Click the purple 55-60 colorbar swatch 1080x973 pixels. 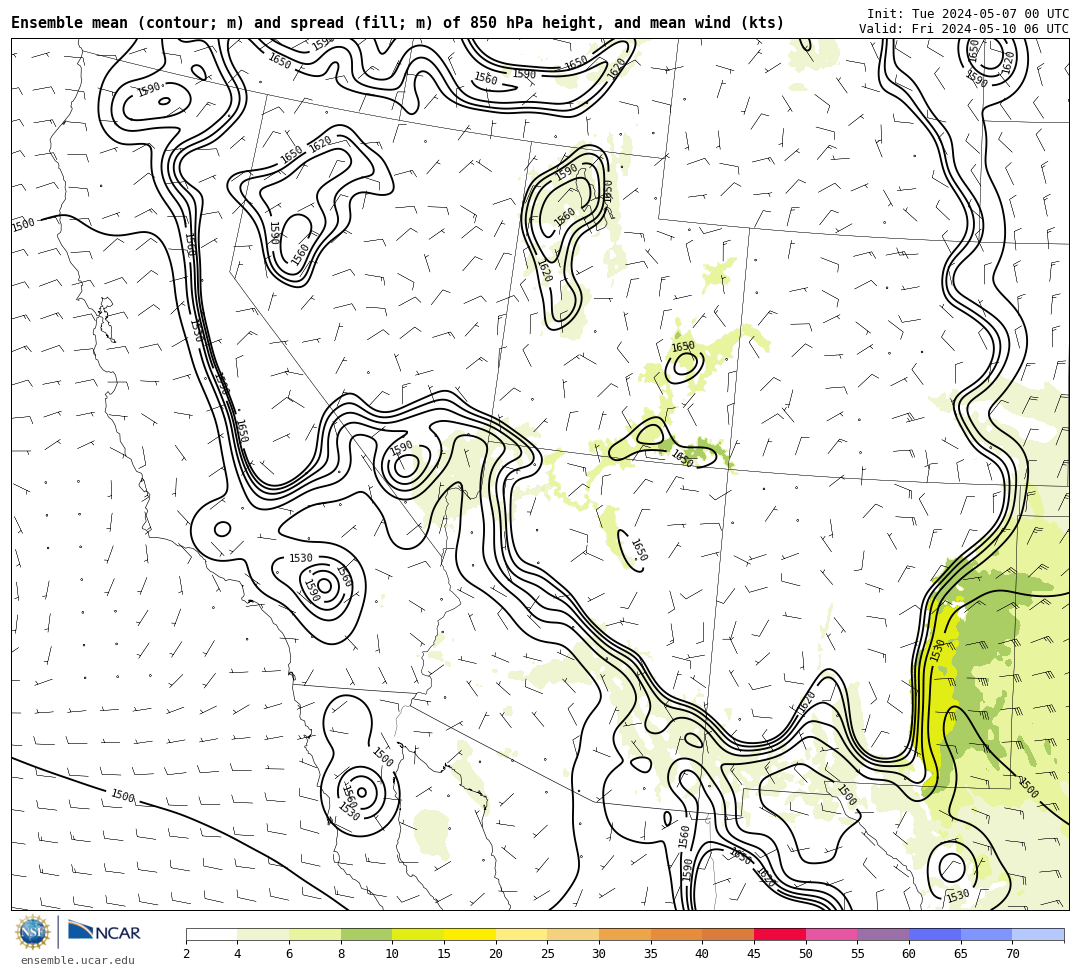tap(883, 934)
